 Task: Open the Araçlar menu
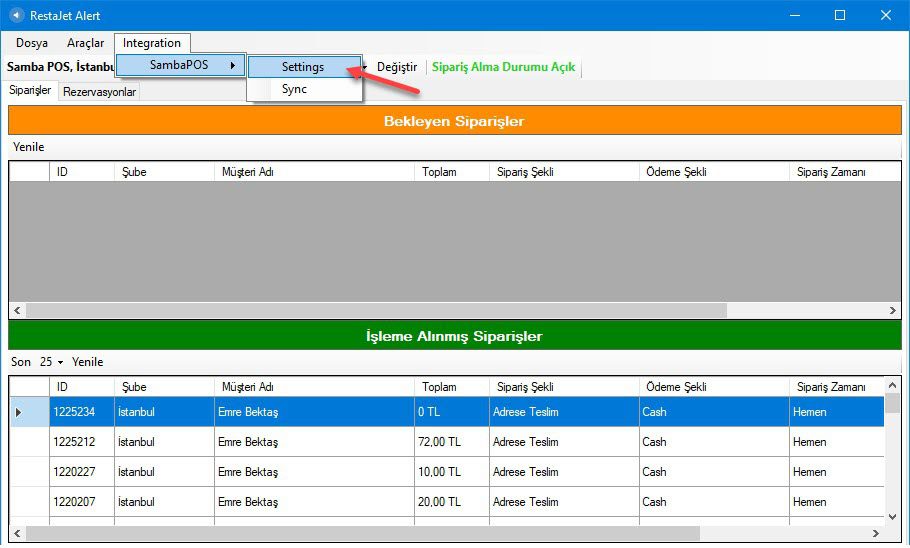(85, 43)
